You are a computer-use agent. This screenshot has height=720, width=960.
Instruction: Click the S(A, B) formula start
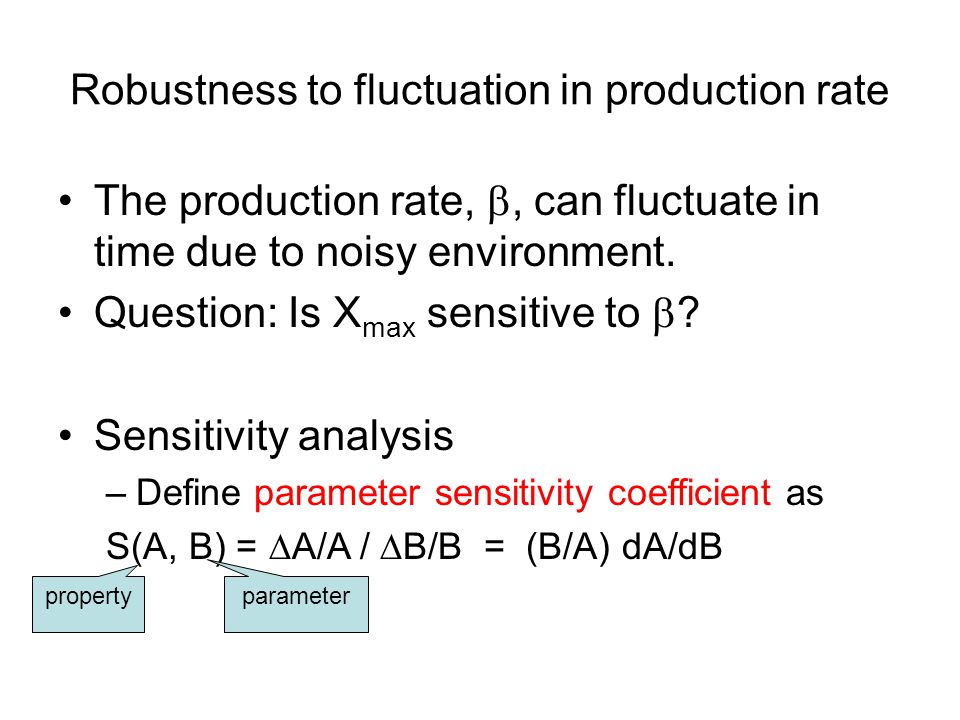click(165, 546)
